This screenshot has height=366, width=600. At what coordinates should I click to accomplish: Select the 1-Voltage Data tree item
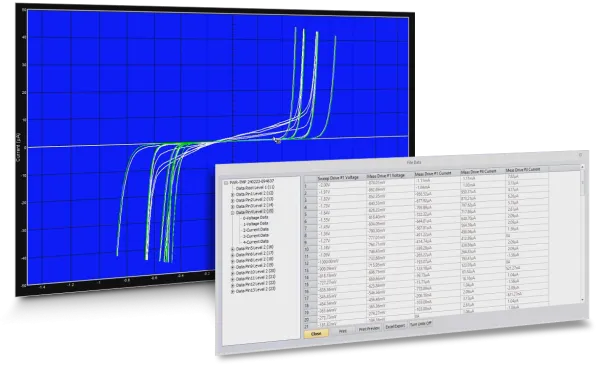coord(256,224)
